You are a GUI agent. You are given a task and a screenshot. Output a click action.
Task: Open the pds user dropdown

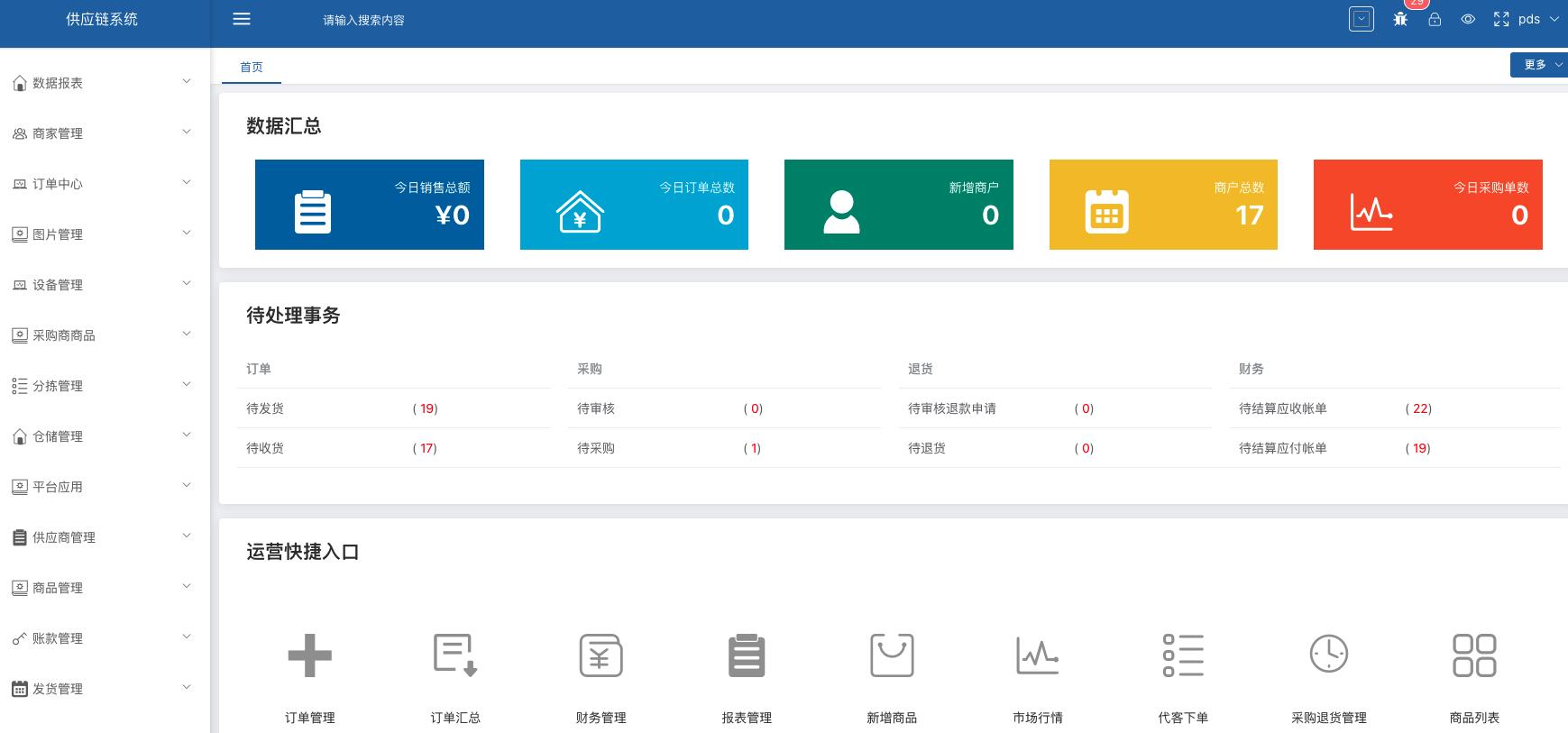click(x=1537, y=19)
